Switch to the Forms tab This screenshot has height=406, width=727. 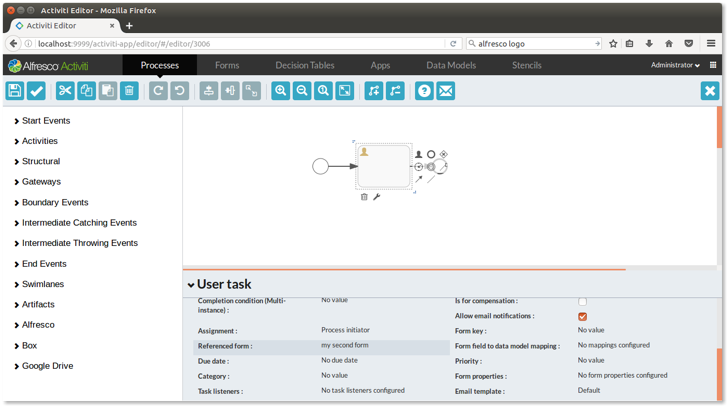[x=227, y=65]
